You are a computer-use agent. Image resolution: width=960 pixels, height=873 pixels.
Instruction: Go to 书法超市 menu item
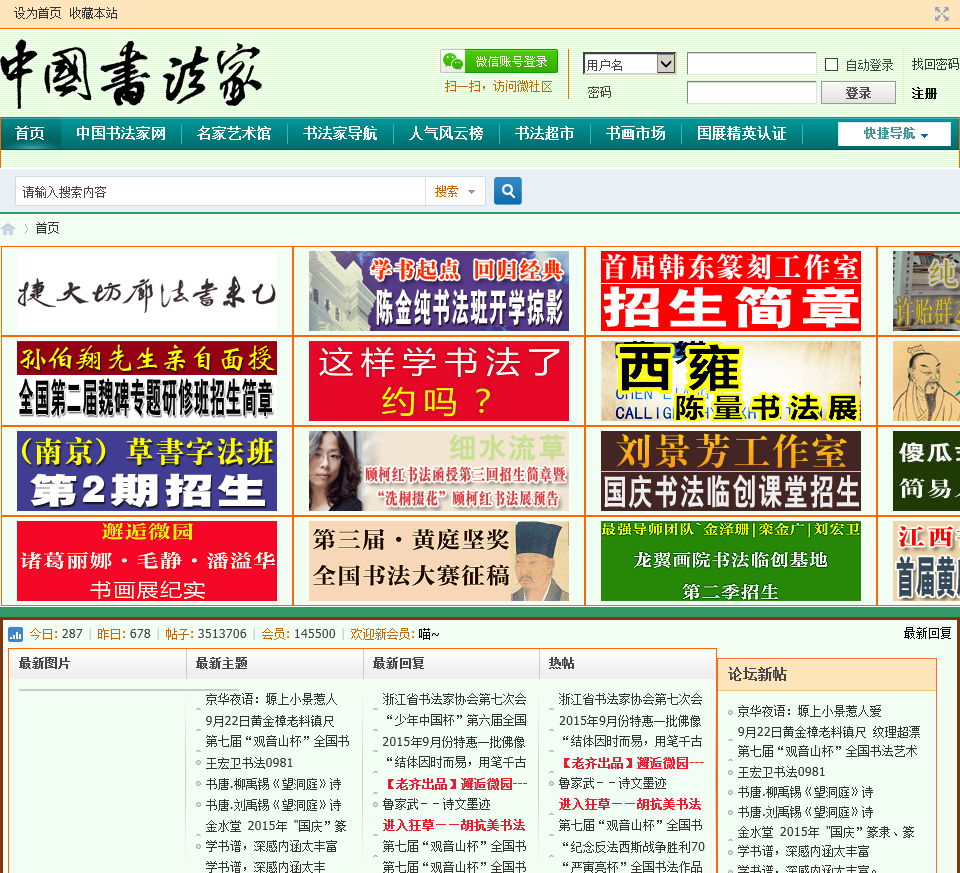[x=544, y=133]
